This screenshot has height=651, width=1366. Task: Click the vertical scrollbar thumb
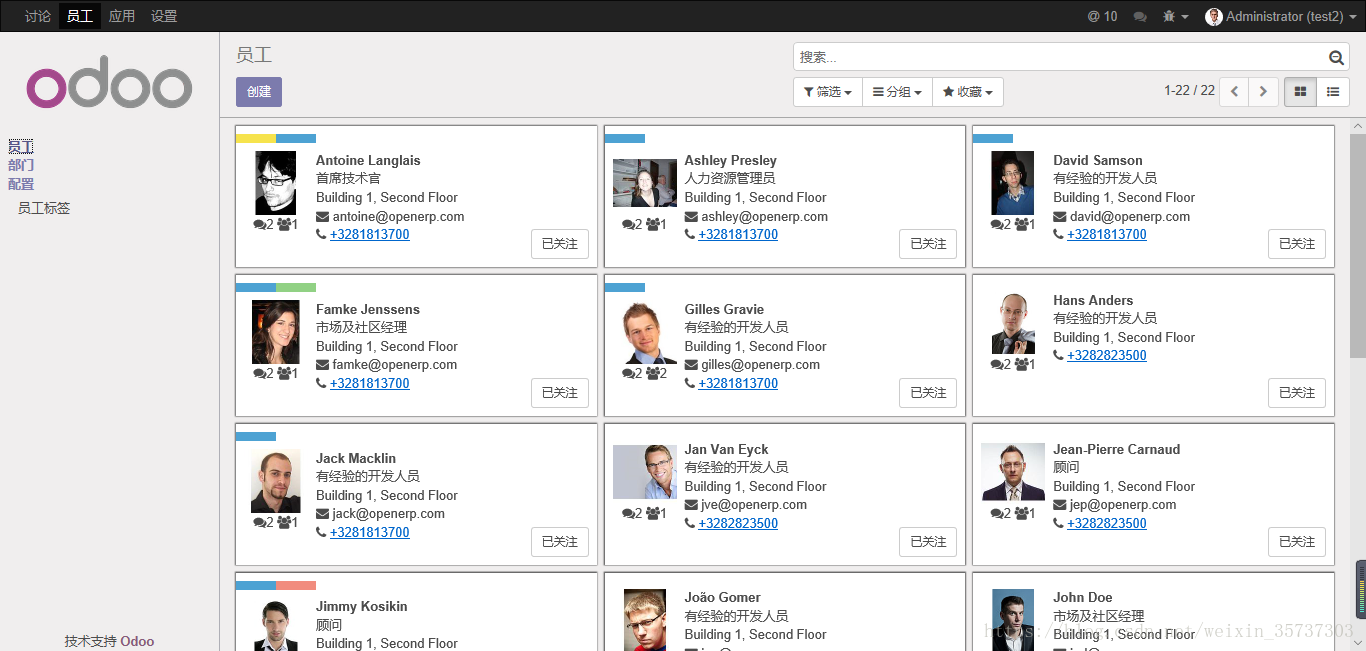pyautogui.click(x=1357, y=245)
